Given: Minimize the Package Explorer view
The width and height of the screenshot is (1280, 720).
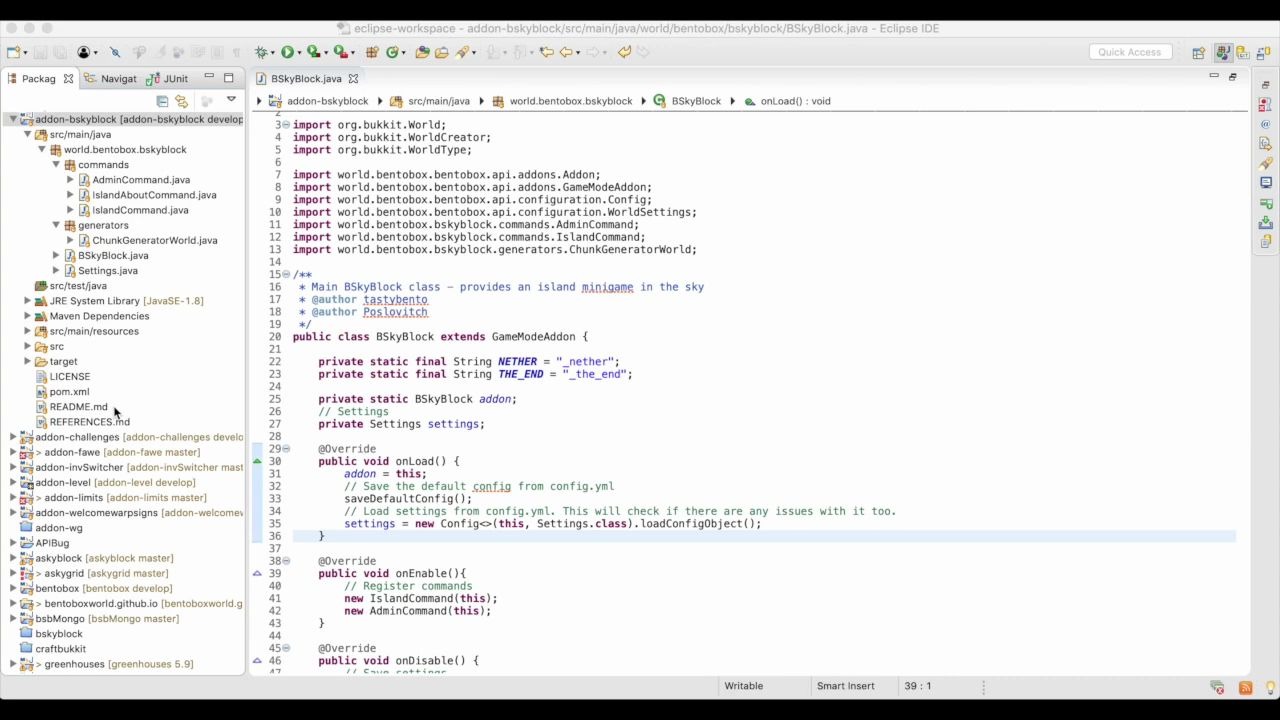Looking at the screenshot, I should pos(209,77).
